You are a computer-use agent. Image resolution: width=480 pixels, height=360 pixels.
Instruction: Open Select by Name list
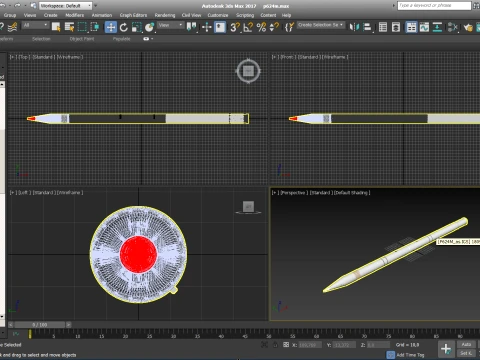tap(69, 27)
